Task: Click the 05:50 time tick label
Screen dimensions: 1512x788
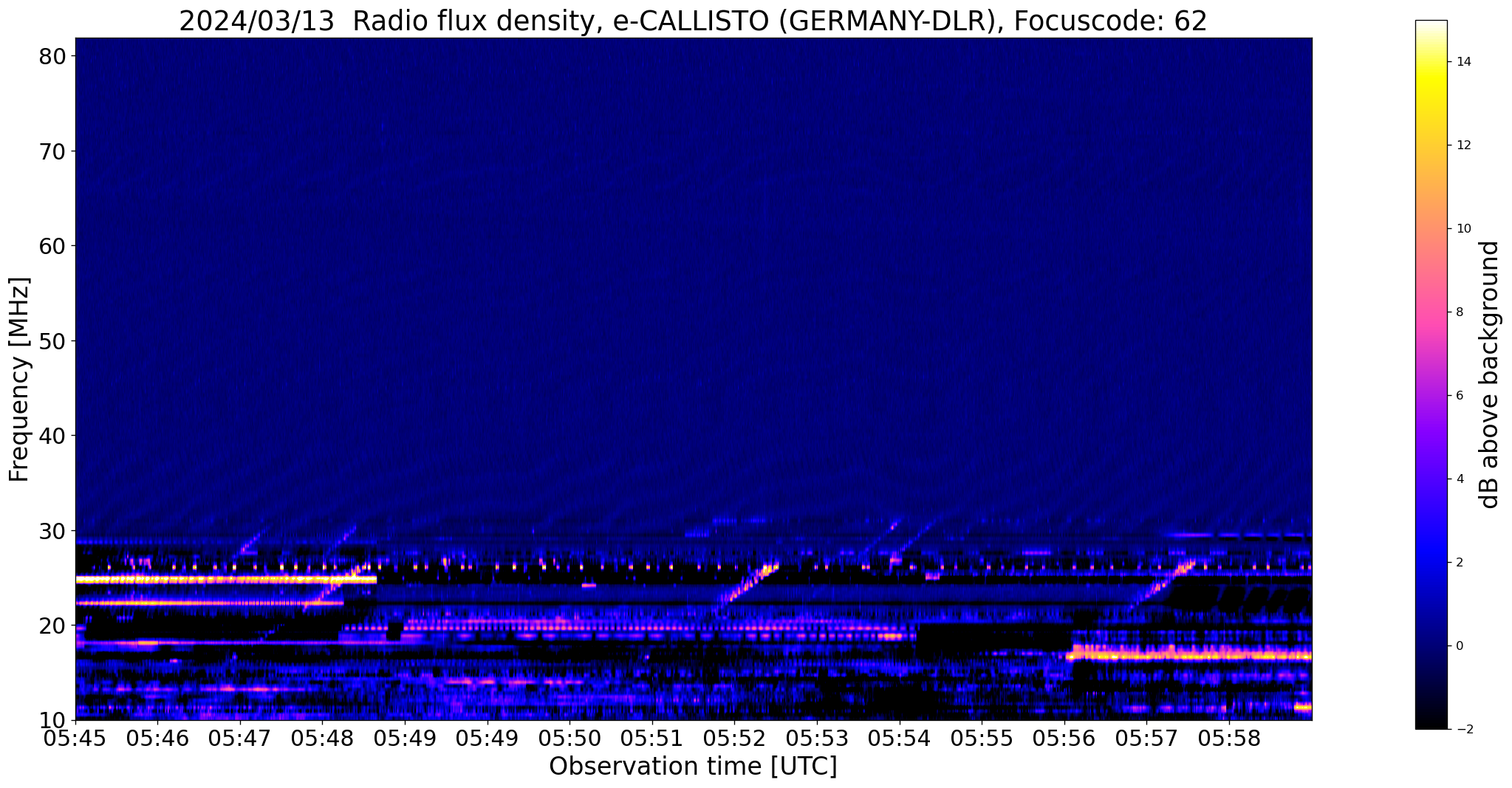Action: point(570,739)
